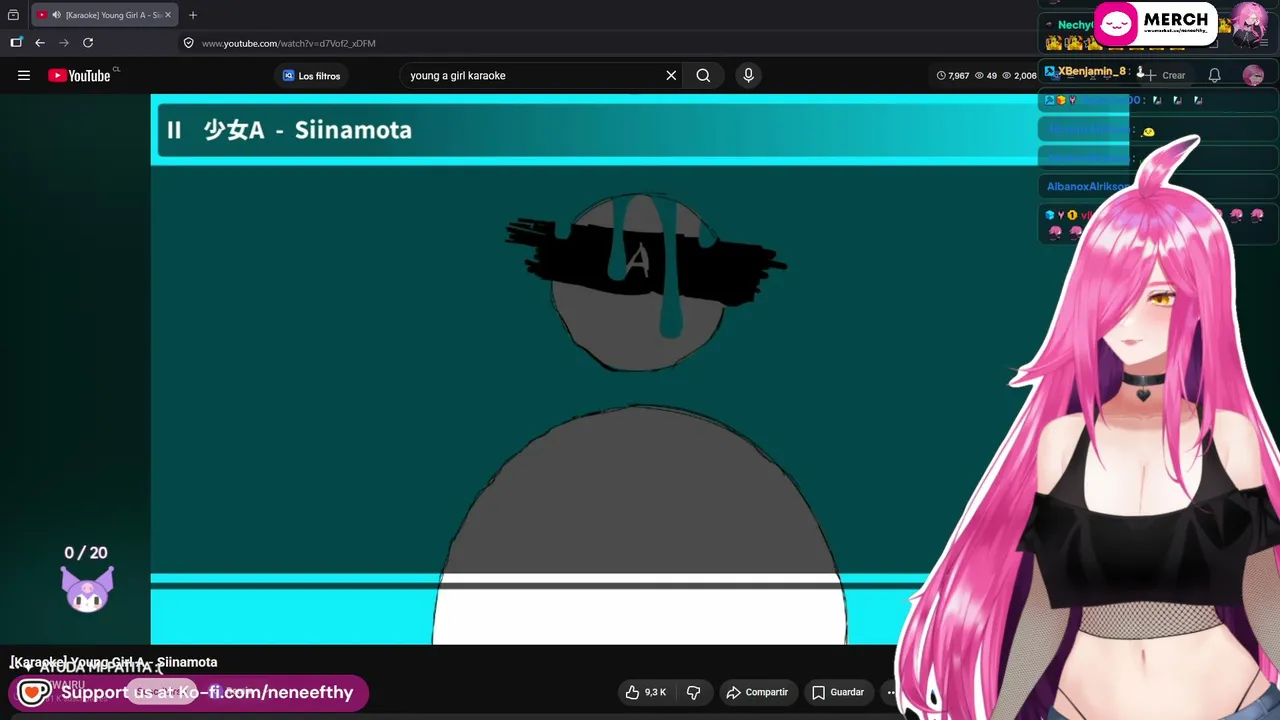This screenshot has height=720, width=1280.
Task: Open the YouTube account avatar menu
Action: point(1253,75)
